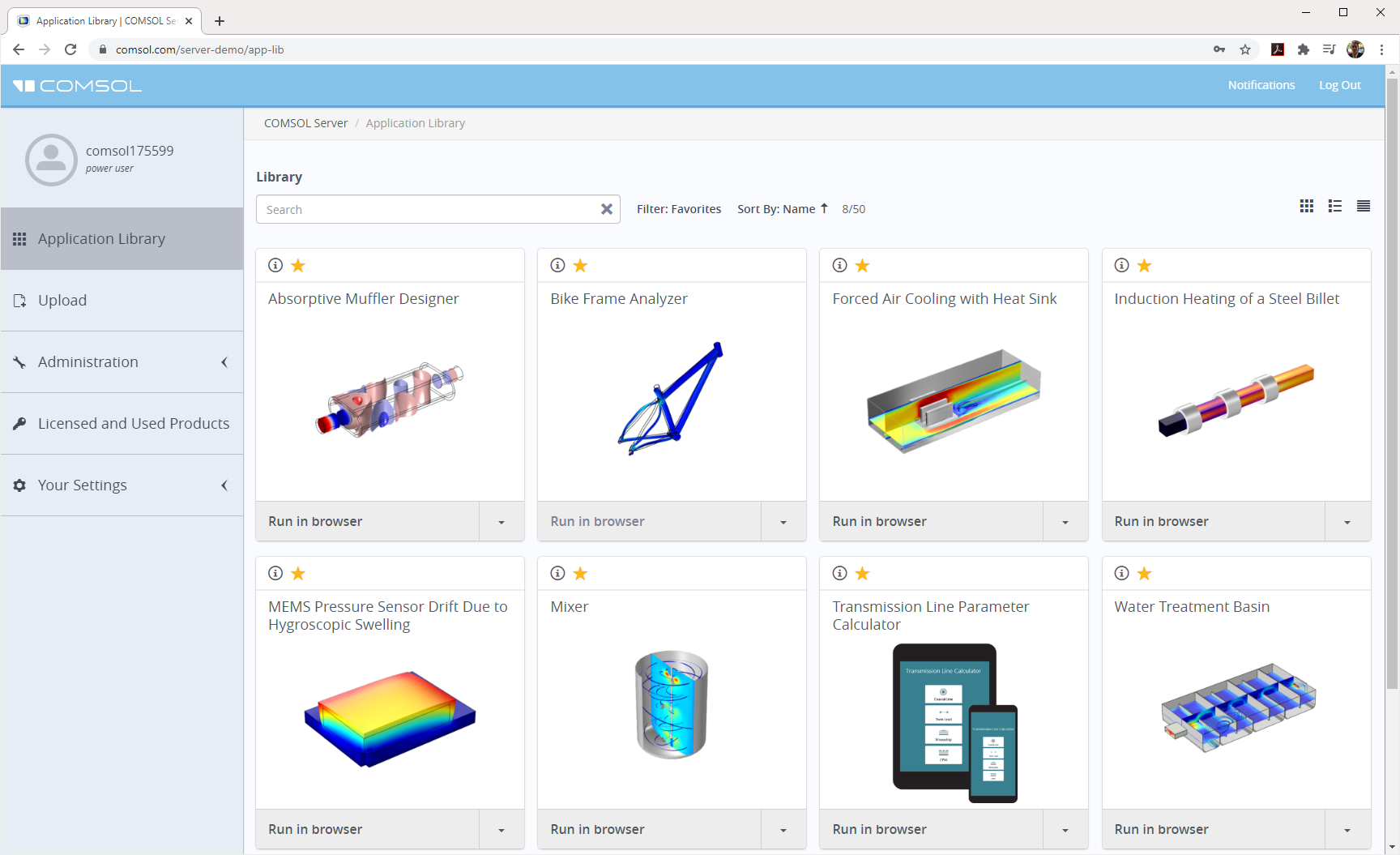
Task: Toggle favorite star on MEMS Pressure Sensor
Action: (298, 573)
